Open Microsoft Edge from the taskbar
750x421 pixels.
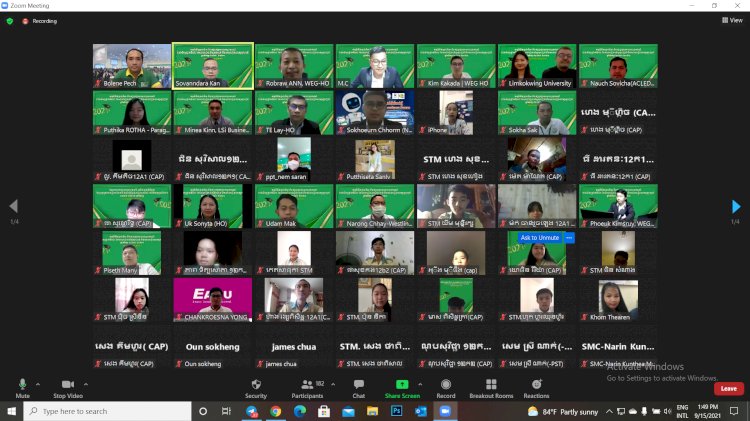click(x=300, y=411)
